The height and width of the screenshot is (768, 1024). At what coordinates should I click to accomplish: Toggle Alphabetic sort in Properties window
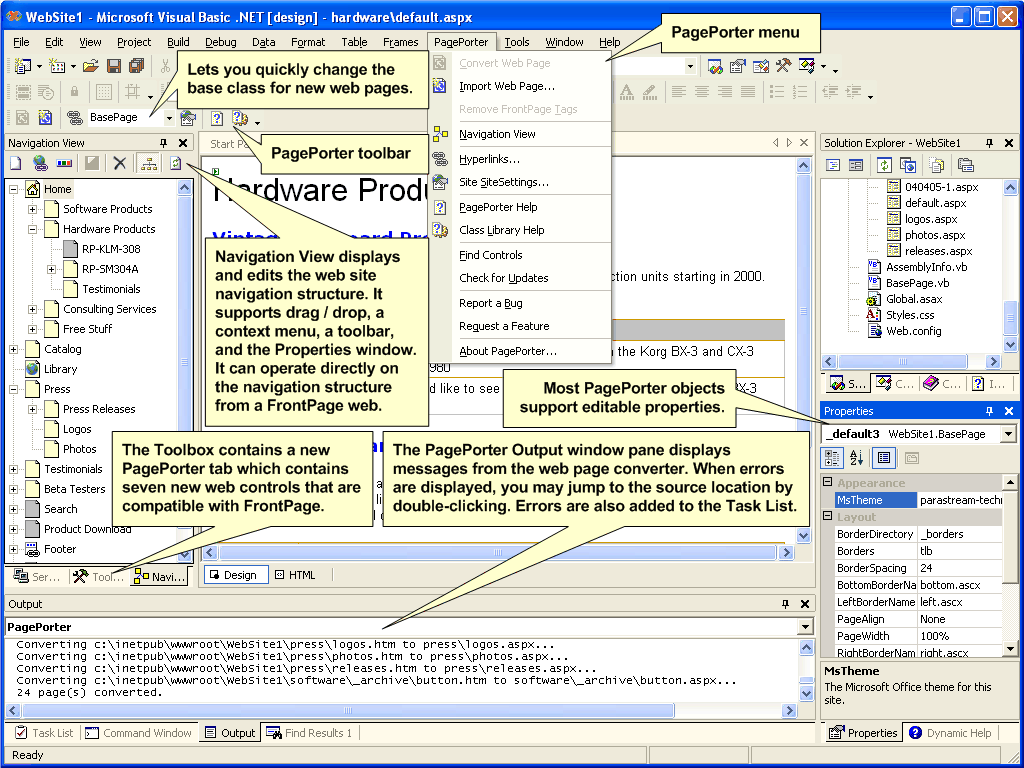coord(857,458)
